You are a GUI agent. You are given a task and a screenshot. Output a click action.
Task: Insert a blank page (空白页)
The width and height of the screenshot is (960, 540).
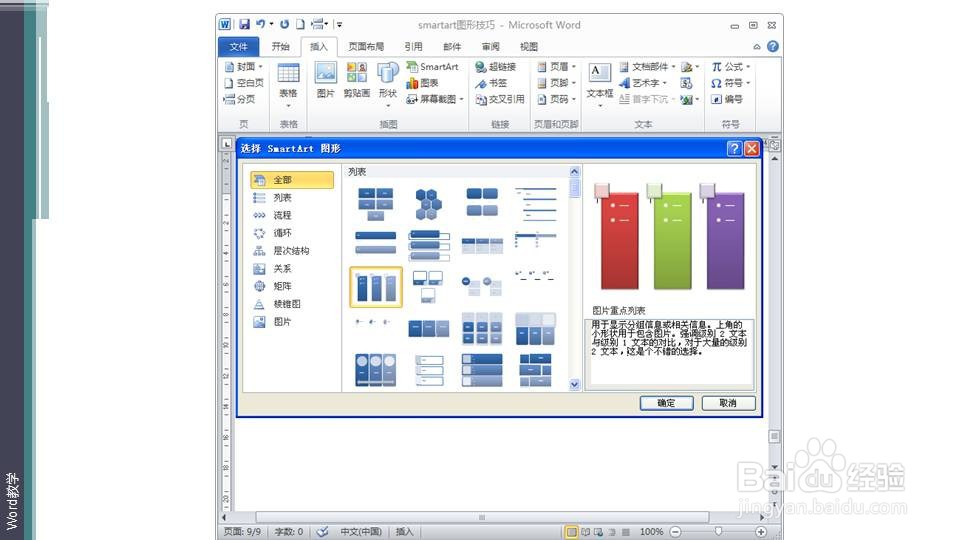pos(244,83)
